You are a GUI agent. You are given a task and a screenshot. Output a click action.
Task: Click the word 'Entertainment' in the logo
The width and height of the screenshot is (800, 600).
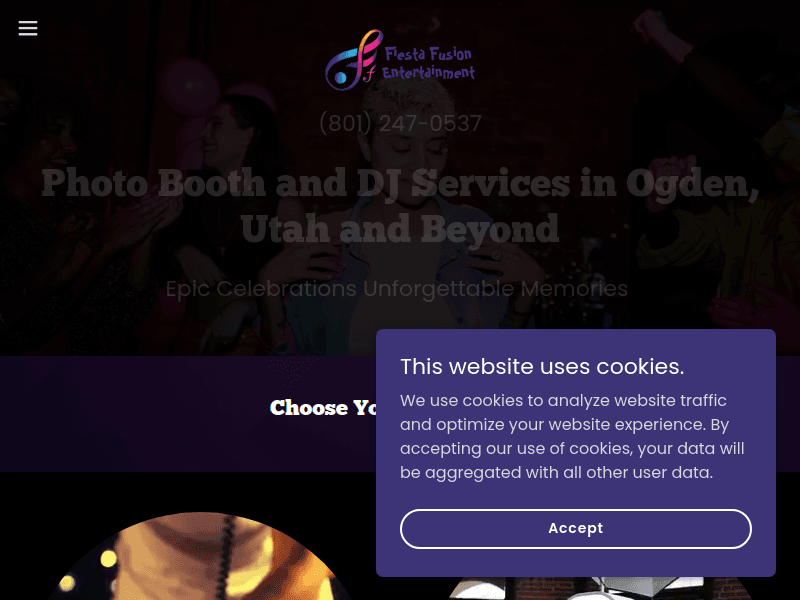[x=429, y=72]
